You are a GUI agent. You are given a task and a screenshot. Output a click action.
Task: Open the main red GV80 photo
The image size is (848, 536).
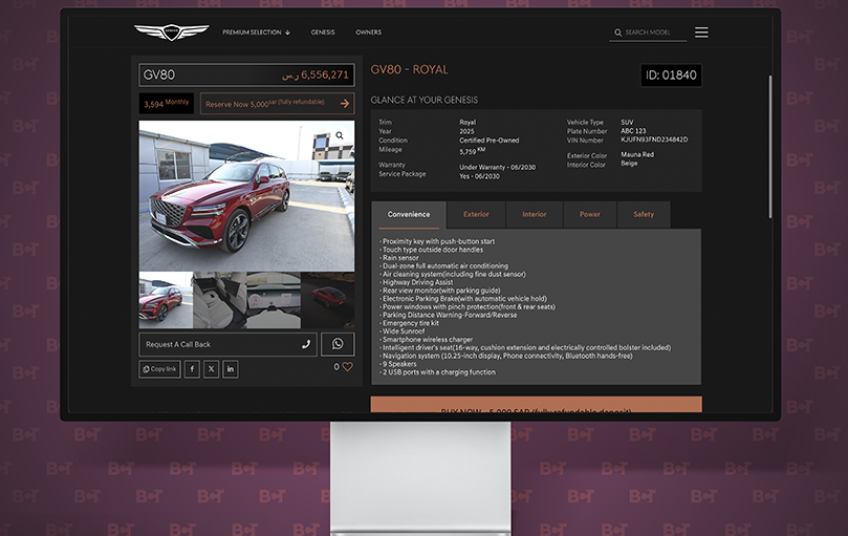pos(247,196)
